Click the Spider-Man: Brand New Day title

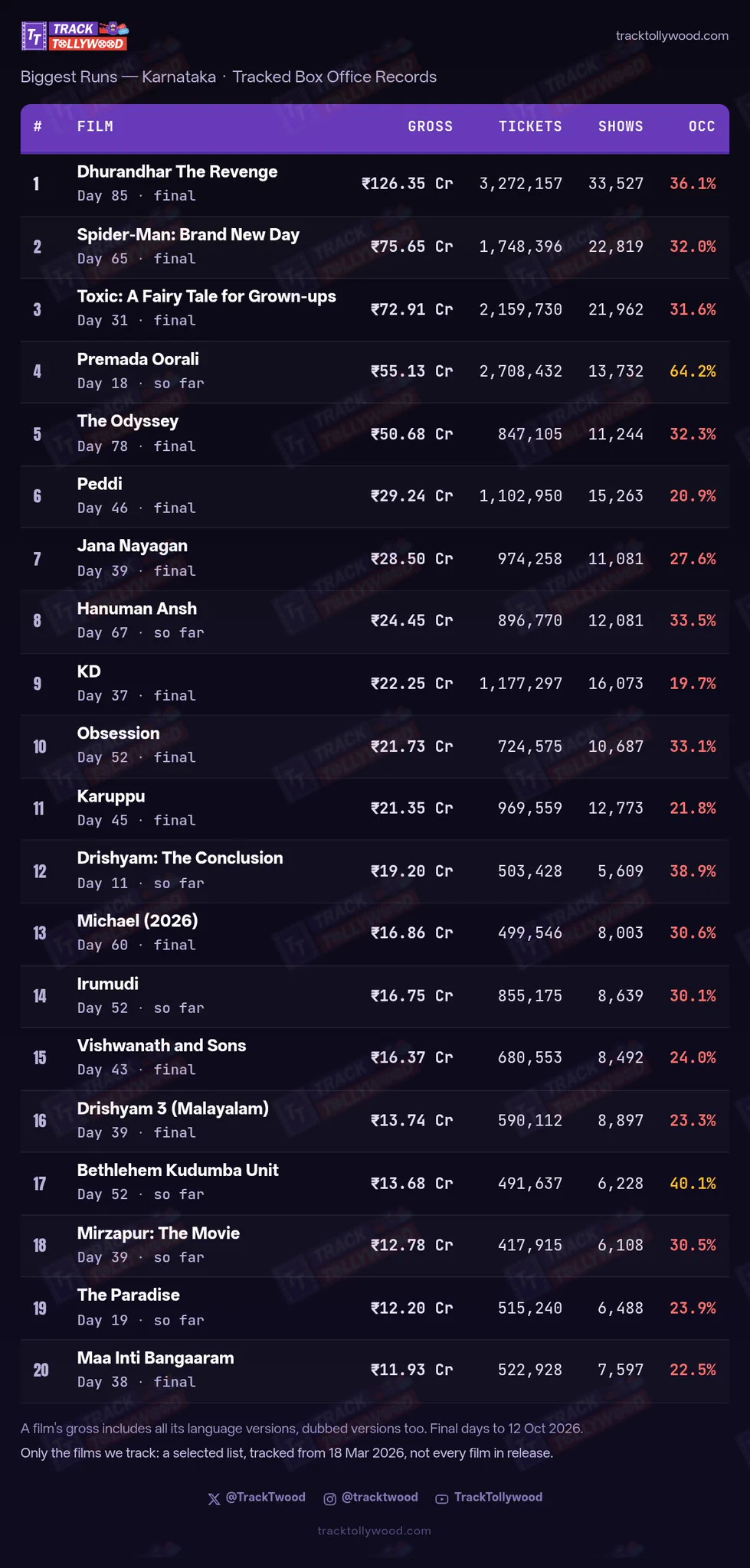click(188, 234)
